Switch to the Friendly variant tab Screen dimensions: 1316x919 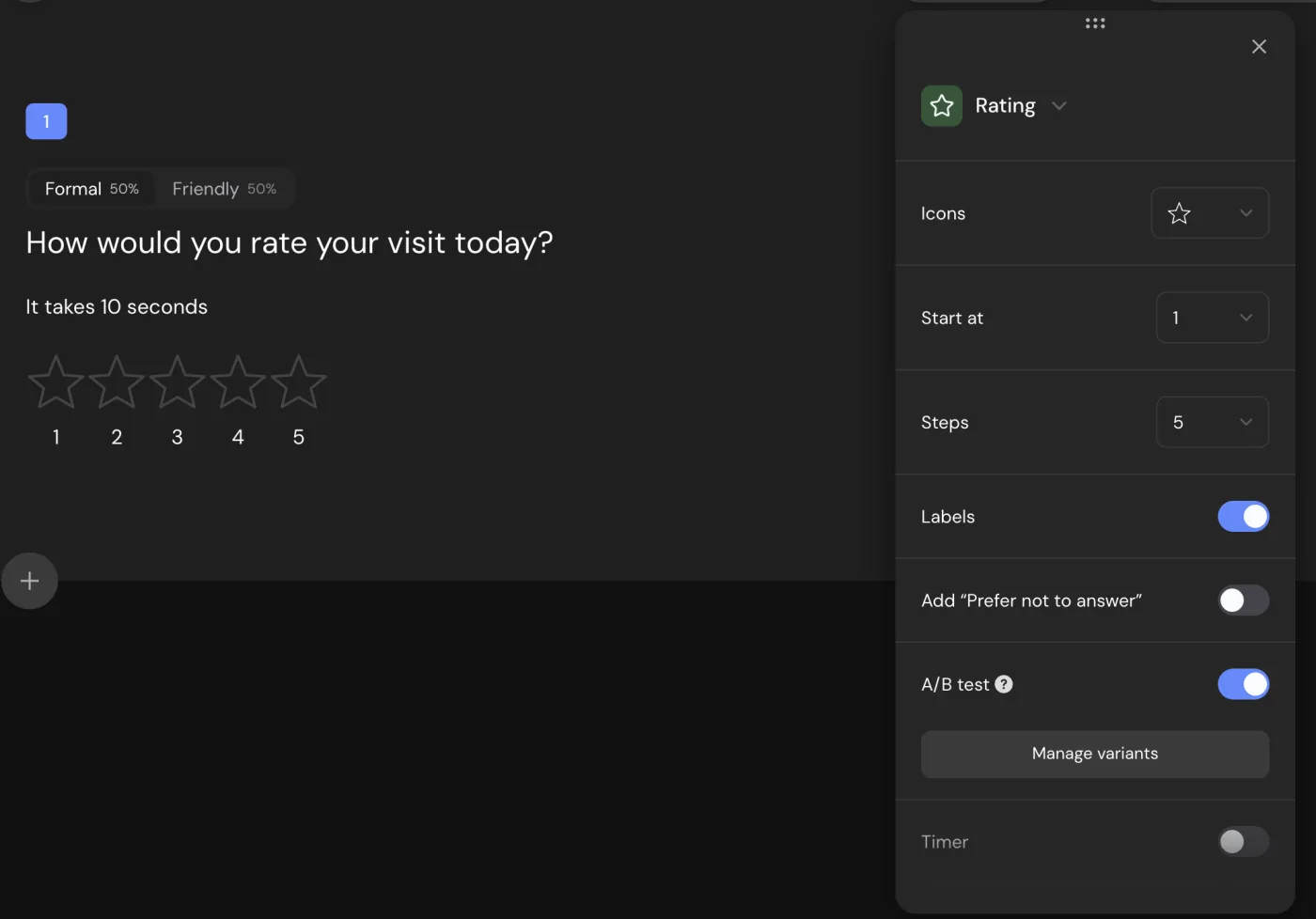[x=224, y=189]
